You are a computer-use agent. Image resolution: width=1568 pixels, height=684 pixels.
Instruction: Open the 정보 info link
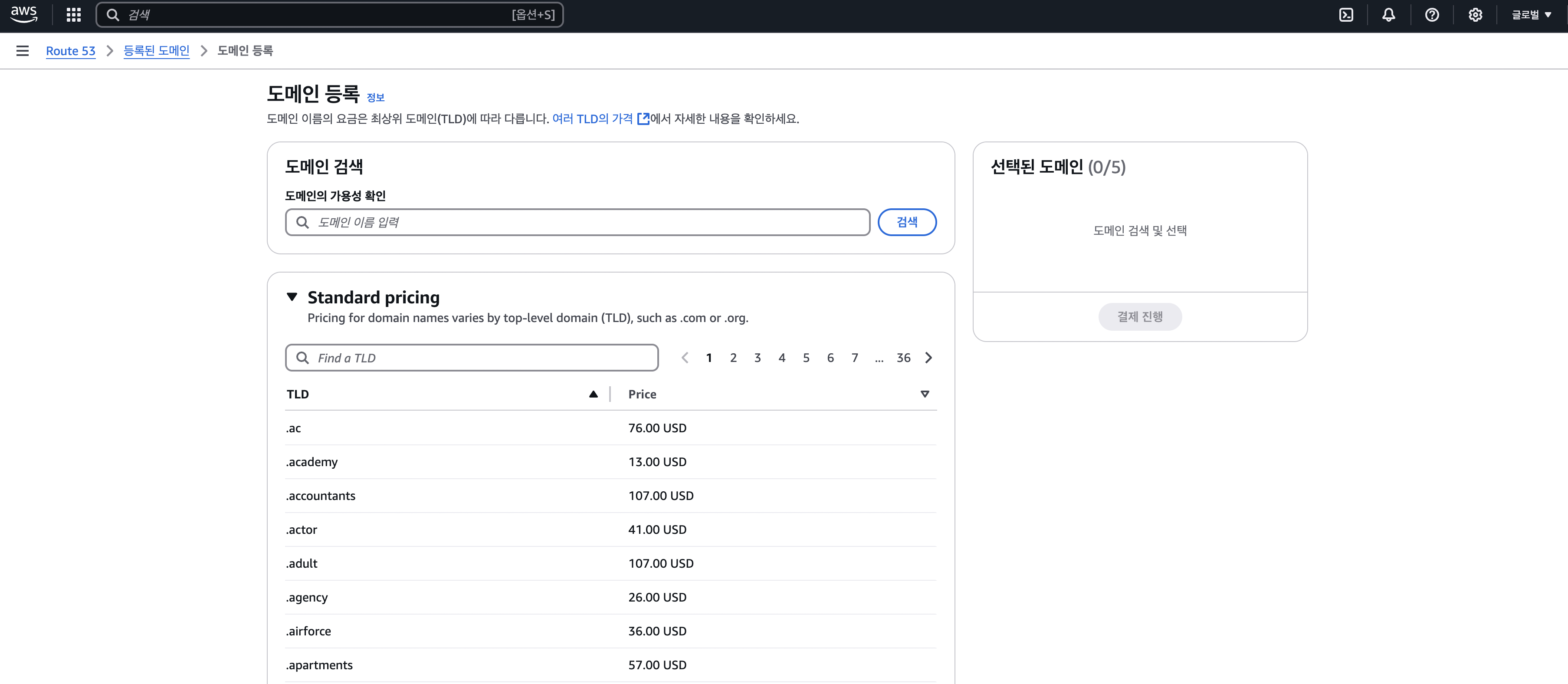tap(376, 98)
